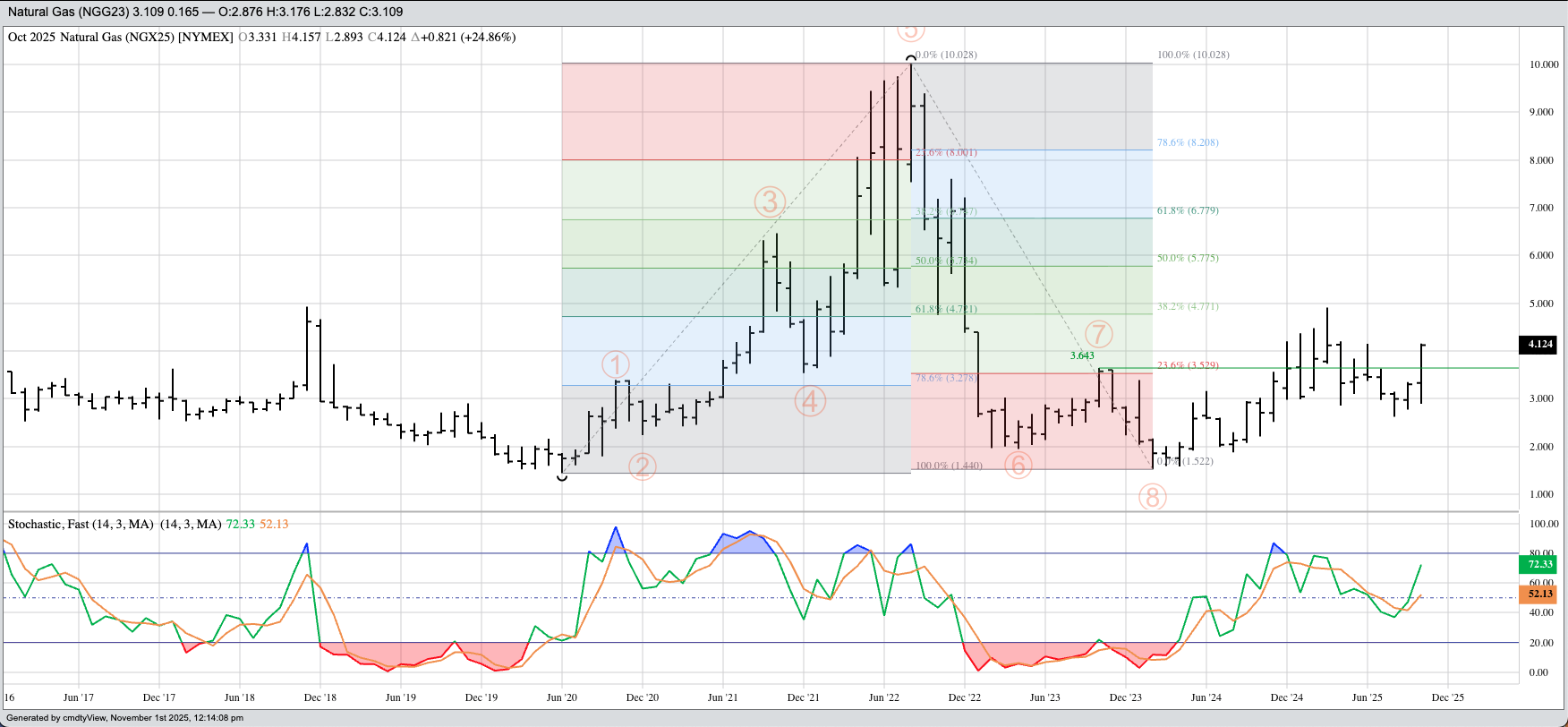The width and height of the screenshot is (1568, 727).
Task: Select the circled wave marker 7
Action: coord(1098,334)
